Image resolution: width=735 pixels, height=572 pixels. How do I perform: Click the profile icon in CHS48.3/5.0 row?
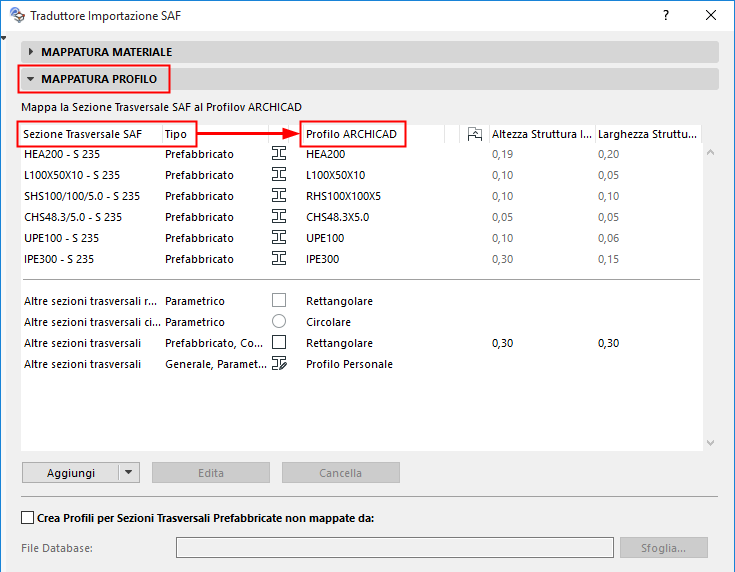[279, 217]
